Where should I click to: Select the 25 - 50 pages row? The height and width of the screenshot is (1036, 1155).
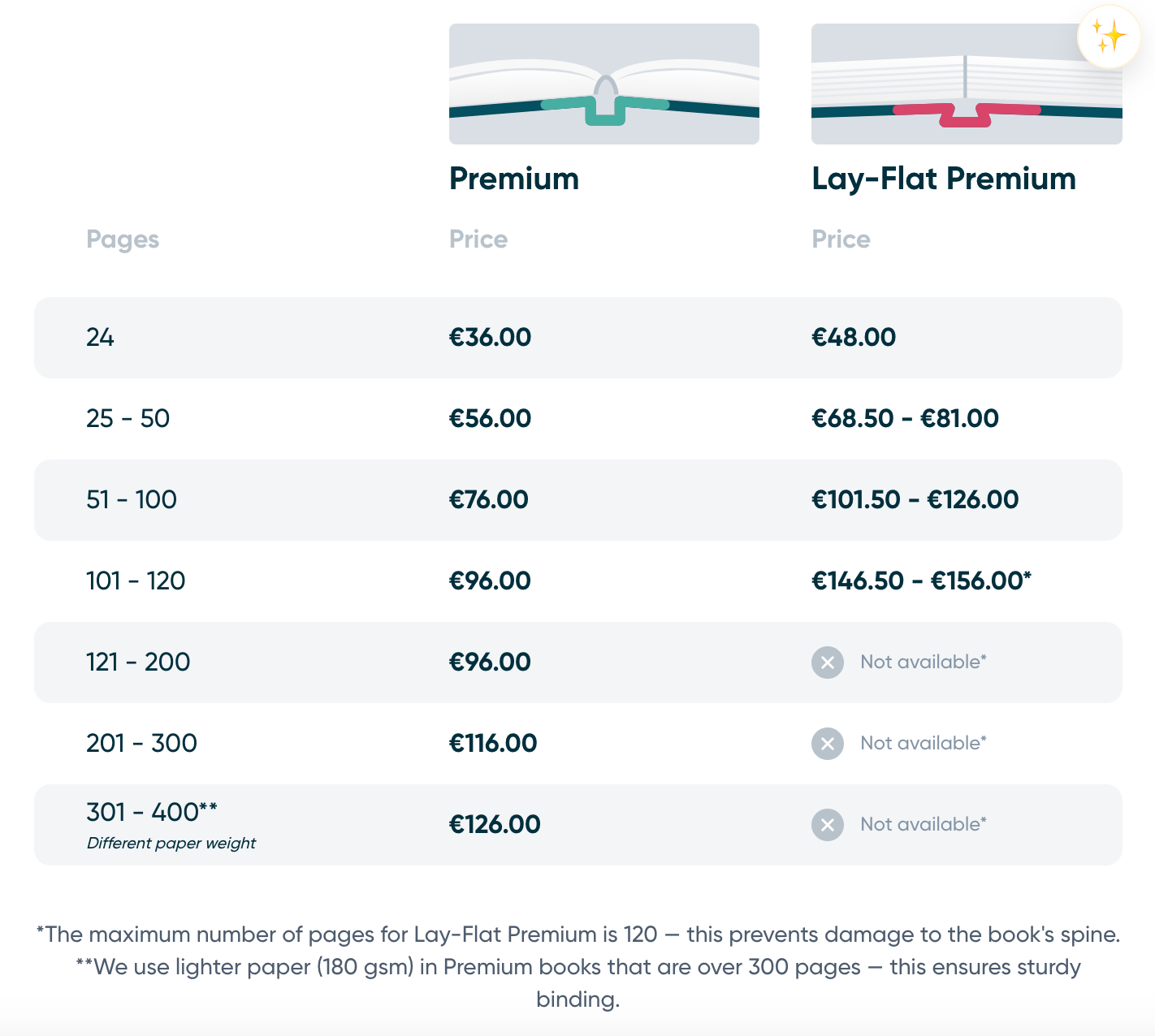(578, 419)
